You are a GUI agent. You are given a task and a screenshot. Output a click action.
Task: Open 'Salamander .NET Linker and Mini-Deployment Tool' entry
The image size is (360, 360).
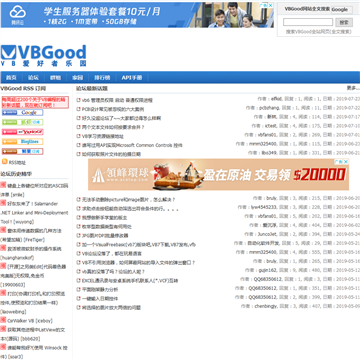point(34,212)
